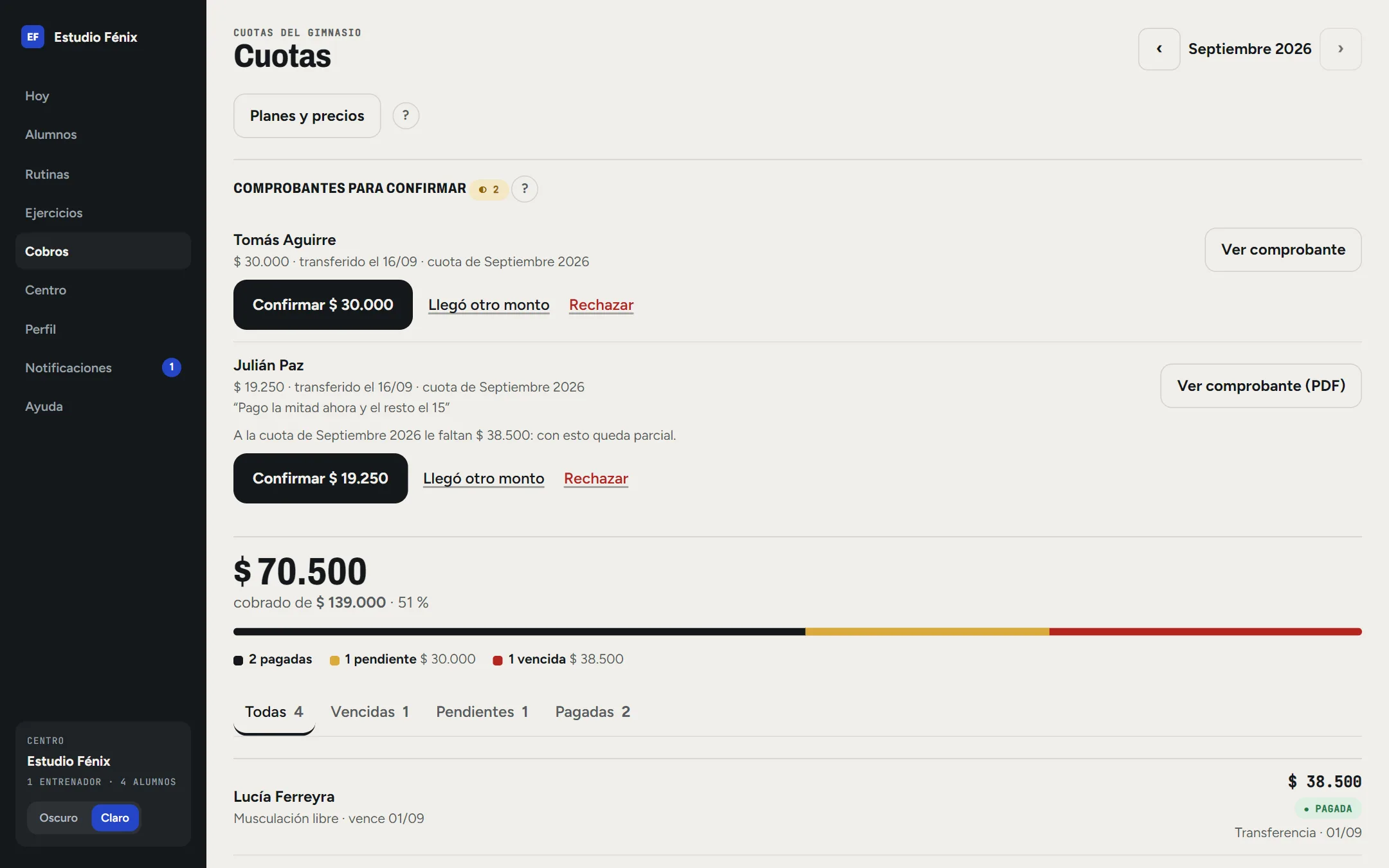
Task: Click the EF logo icon of Estudio Fénix
Action: click(x=33, y=37)
